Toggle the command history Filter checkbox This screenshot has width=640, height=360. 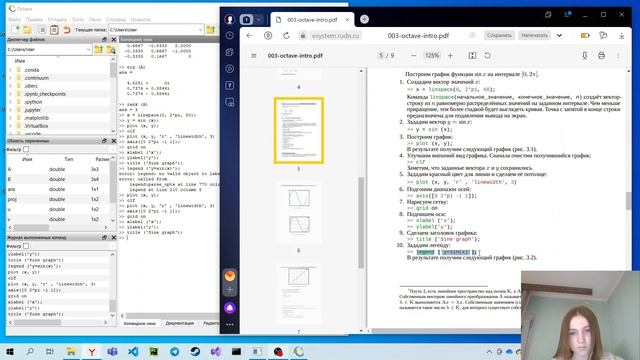click(26, 246)
